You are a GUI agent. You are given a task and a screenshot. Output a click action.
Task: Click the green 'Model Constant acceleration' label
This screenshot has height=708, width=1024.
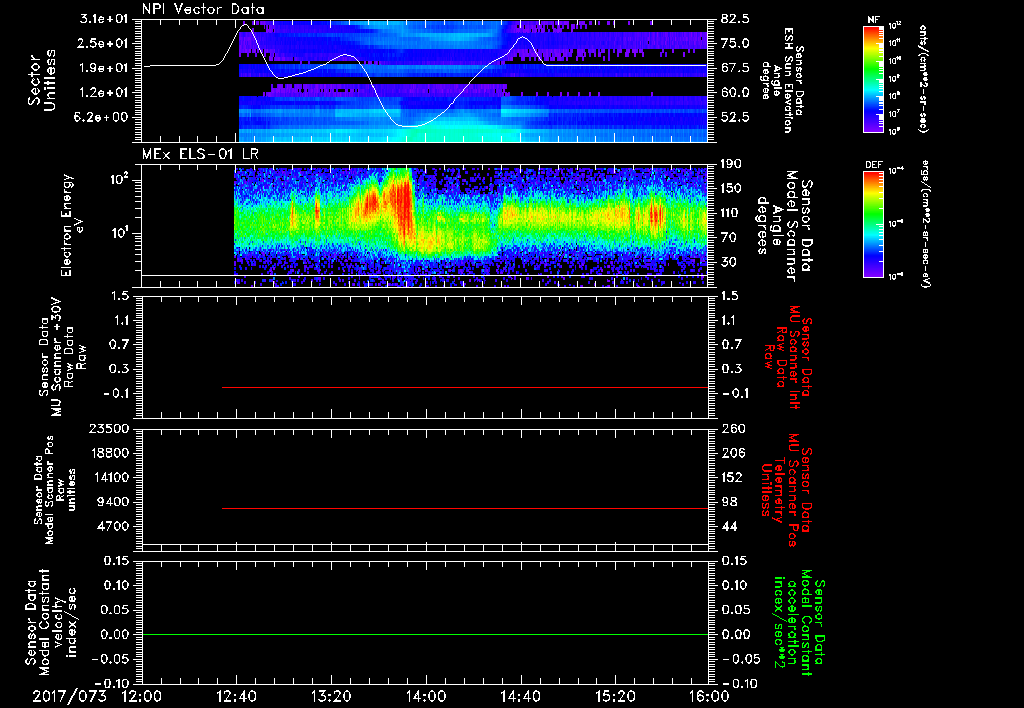click(799, 624)
